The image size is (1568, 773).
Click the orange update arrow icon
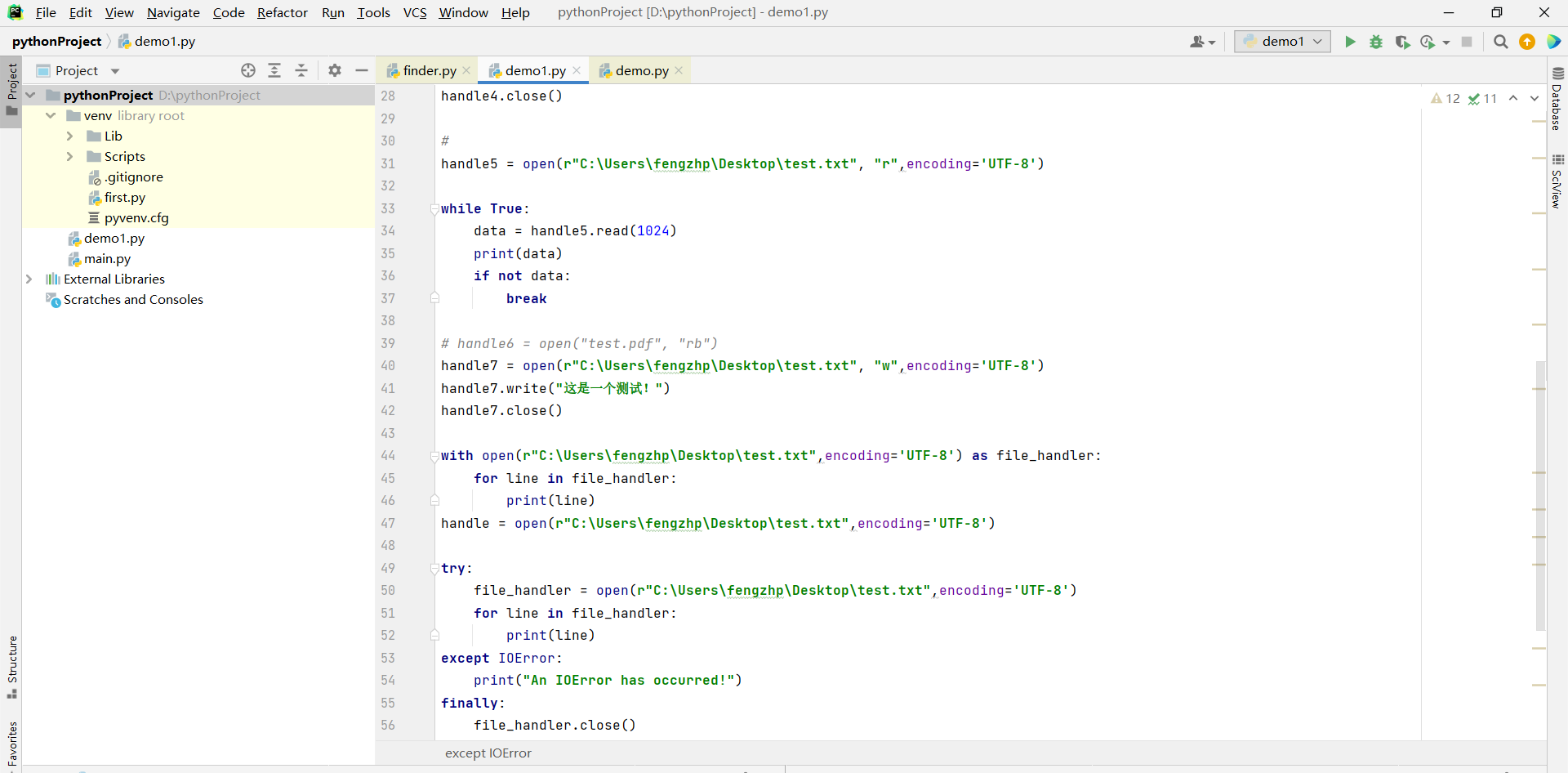(1527, 42)
